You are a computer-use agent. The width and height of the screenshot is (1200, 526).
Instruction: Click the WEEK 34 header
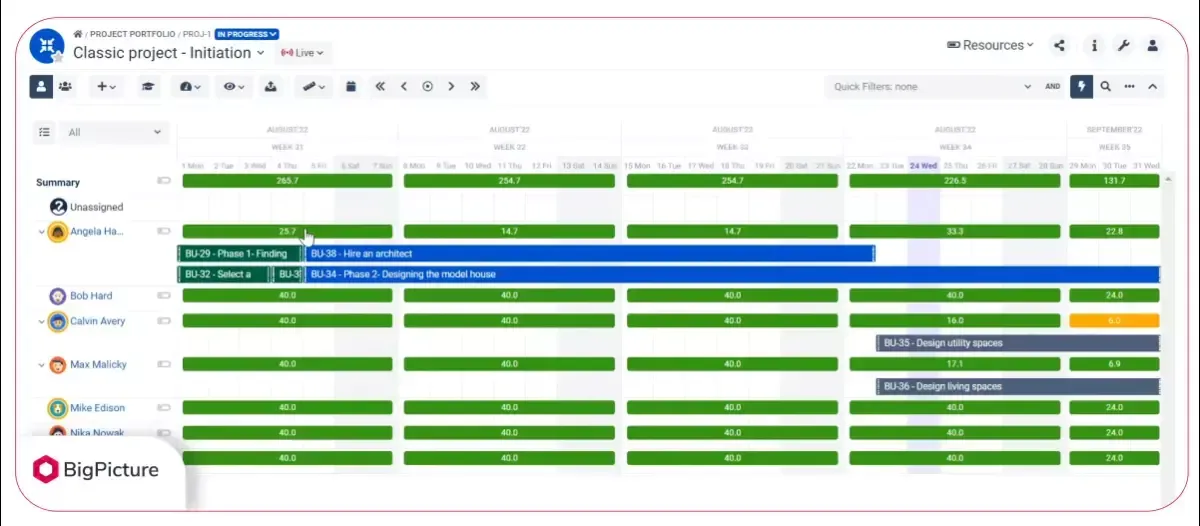pos(954,147)
